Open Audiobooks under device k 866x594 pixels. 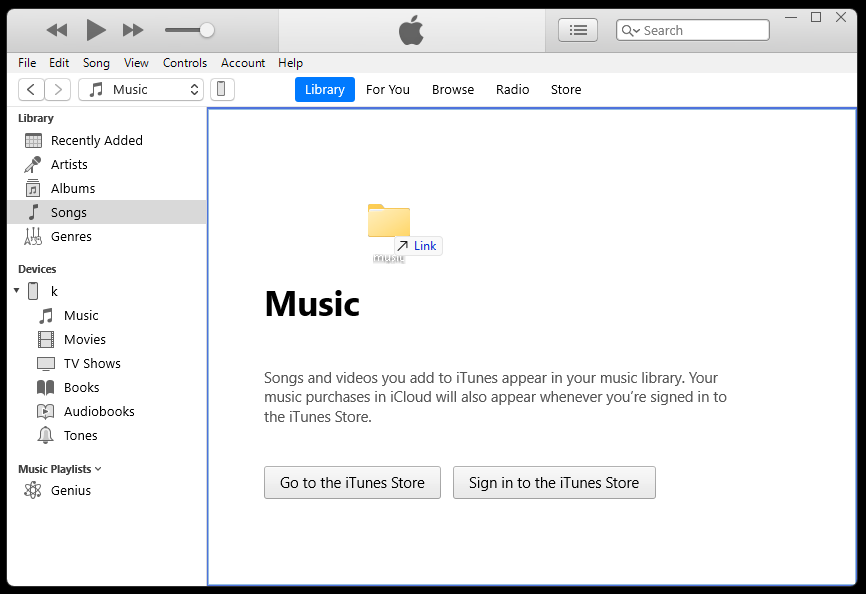pyautogui.click(x=99, y=411)
